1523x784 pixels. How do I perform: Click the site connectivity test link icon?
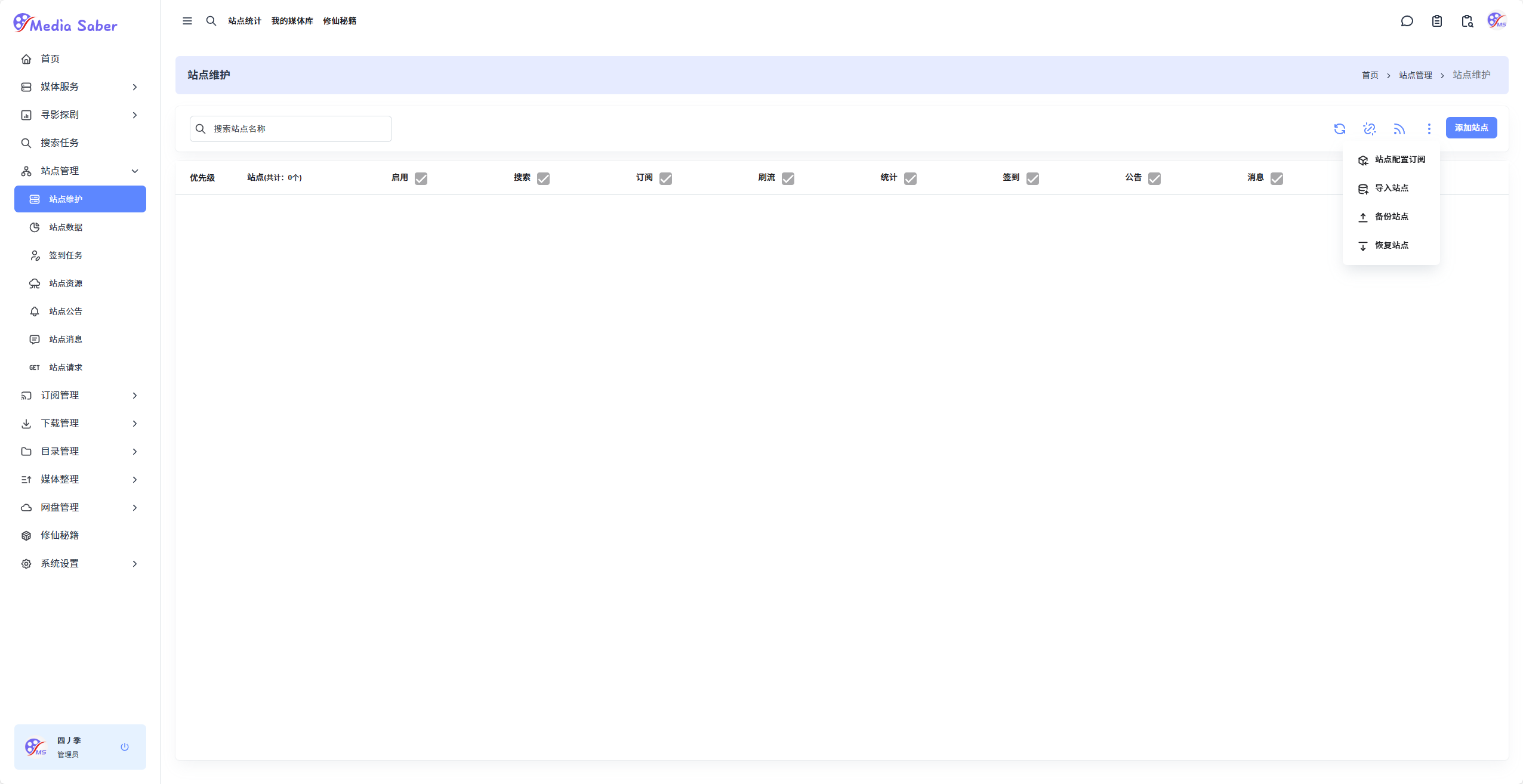(1369, 129)
